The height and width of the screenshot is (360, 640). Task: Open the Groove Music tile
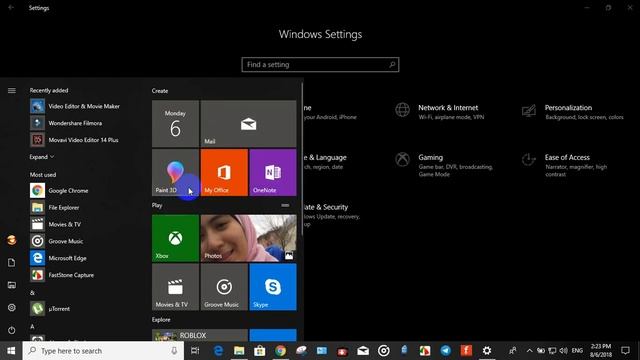tap(224, 287)
